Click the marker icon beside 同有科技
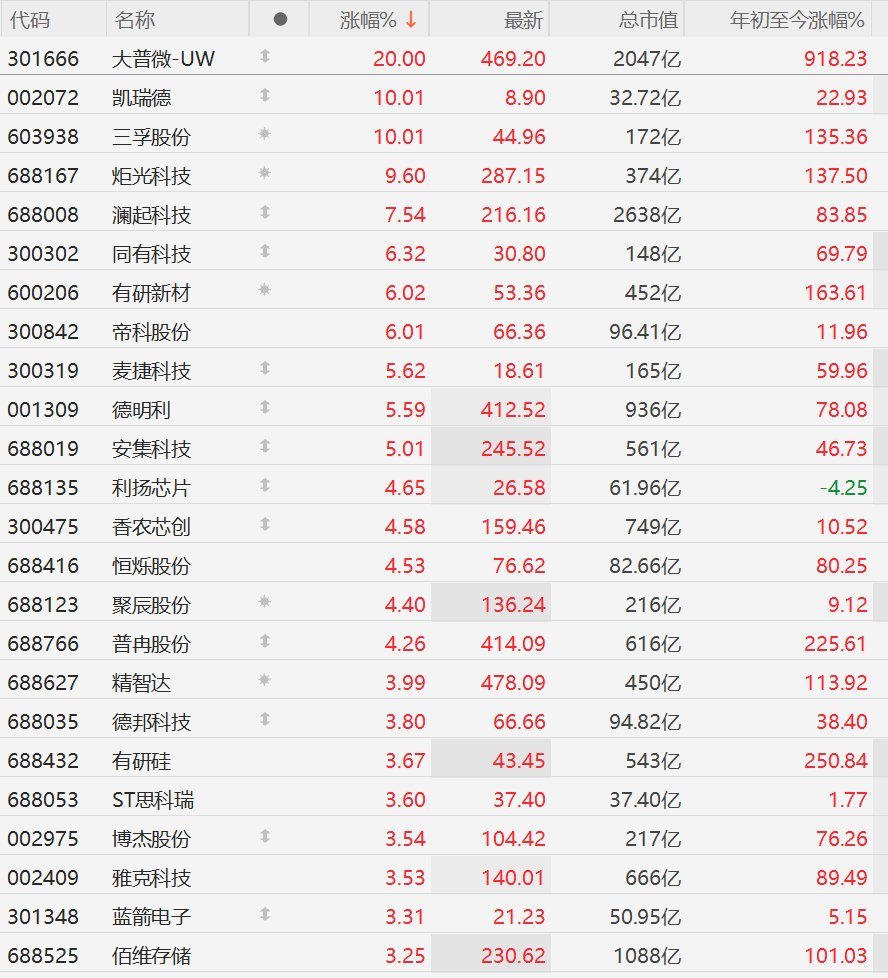The height and width of the screenshot is (978, 888). click(x=265, y=251)
